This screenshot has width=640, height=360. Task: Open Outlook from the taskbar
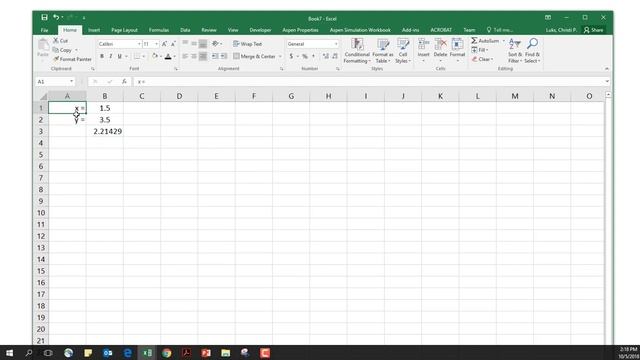[x=108, y=353]
